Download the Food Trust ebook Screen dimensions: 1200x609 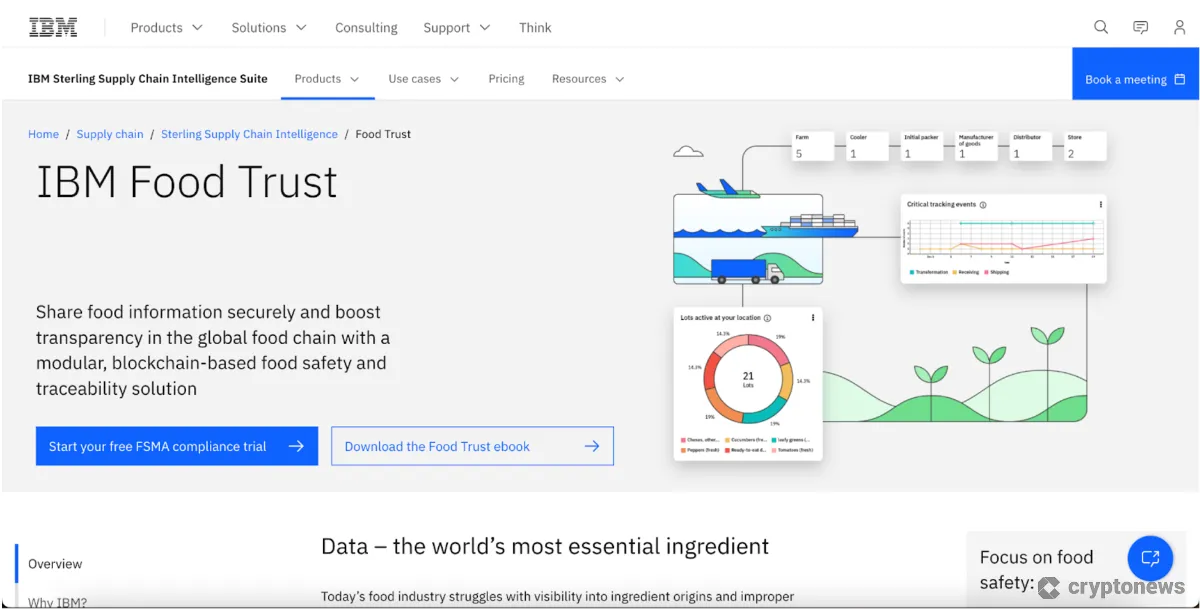471,446
